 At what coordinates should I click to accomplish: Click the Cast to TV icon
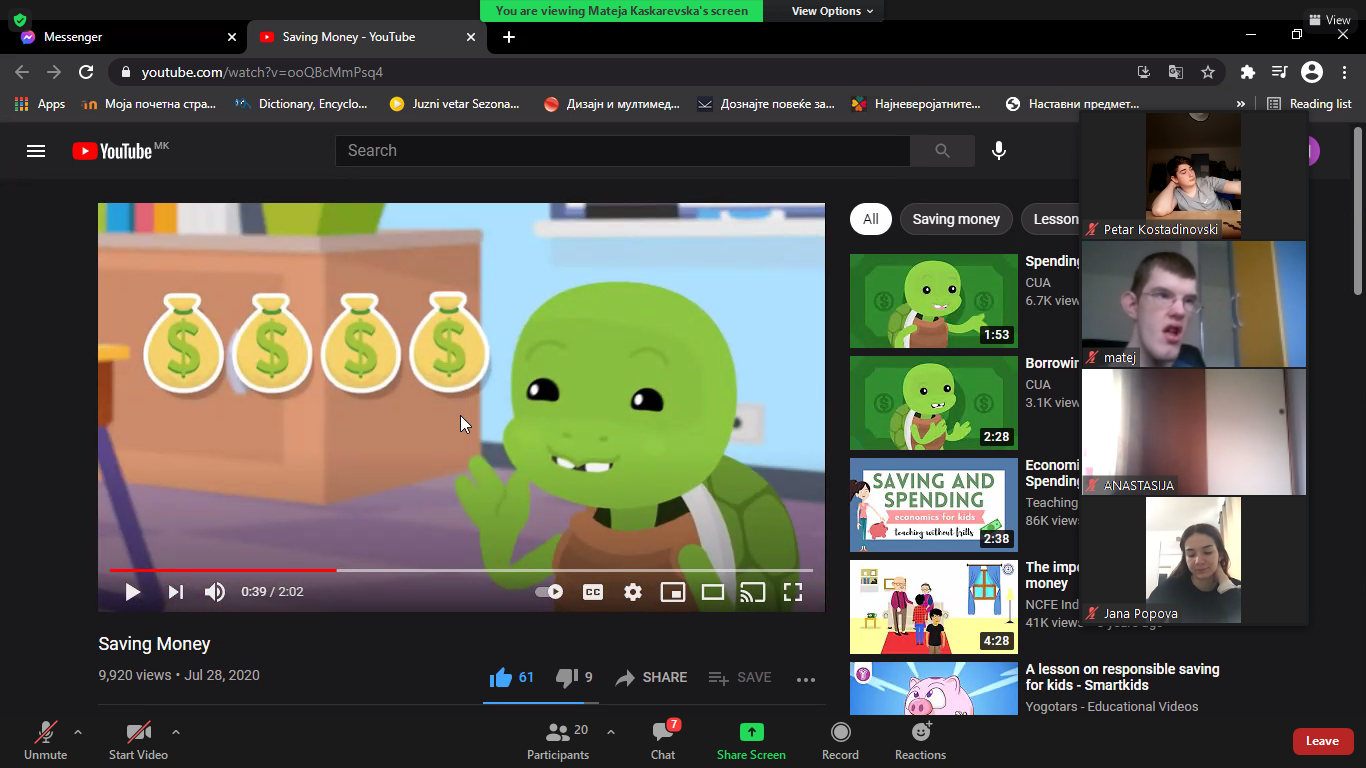coord(752,592)
